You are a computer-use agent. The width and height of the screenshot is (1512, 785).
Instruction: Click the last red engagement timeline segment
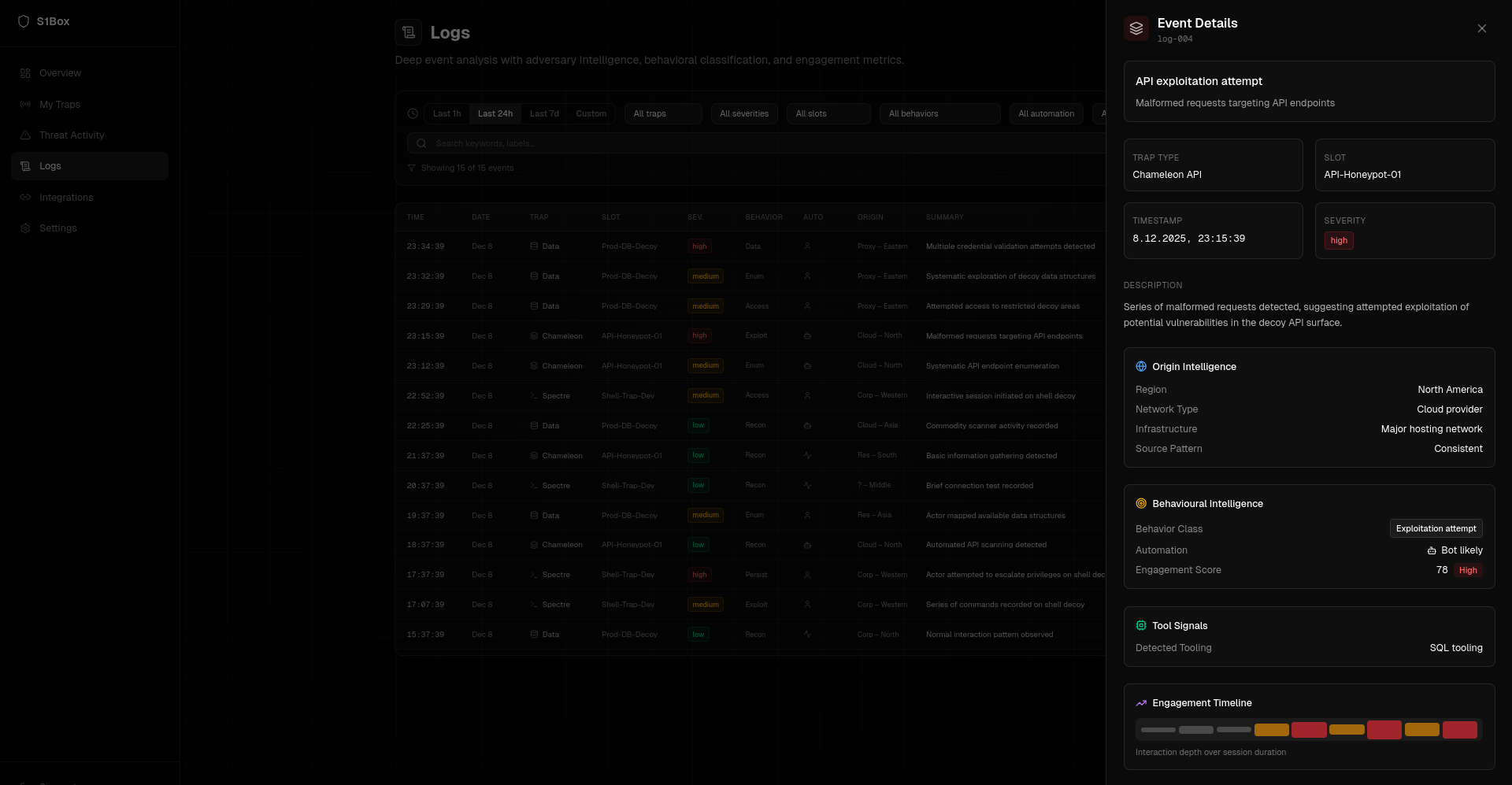(x=1459, y=730)
